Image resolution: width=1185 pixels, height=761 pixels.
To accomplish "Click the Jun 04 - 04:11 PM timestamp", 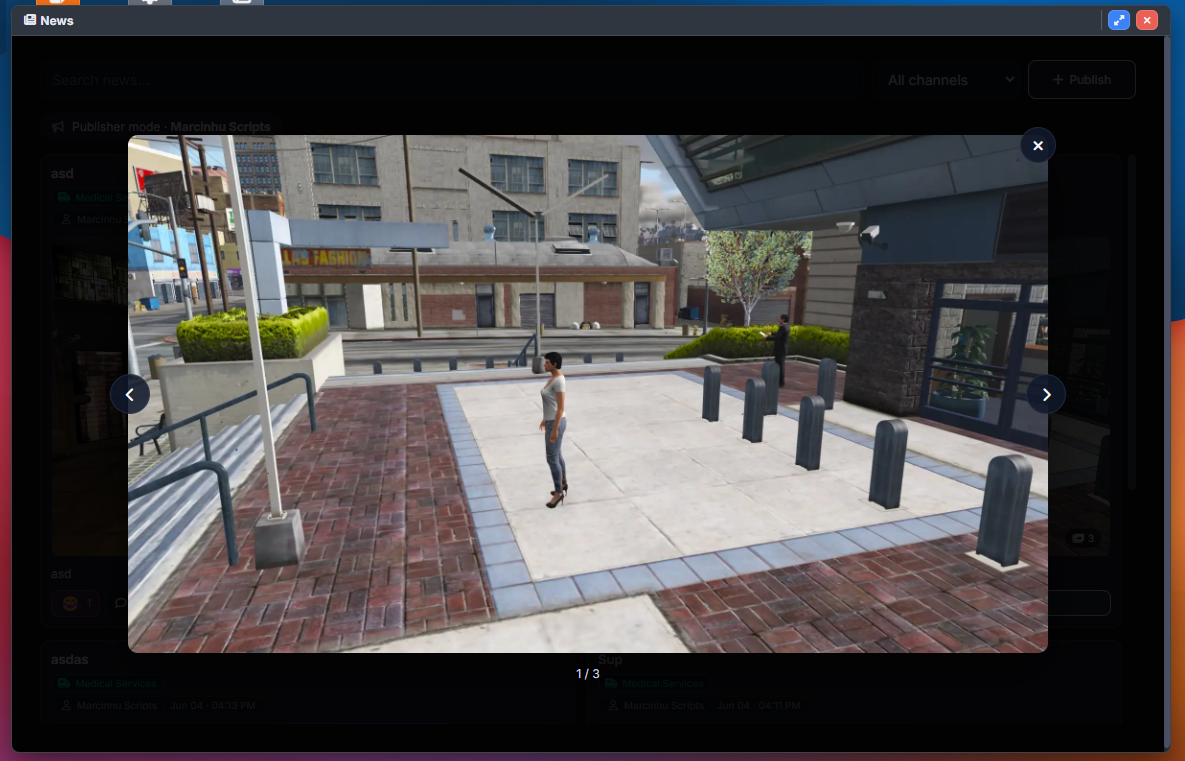I will pos(759,705).
